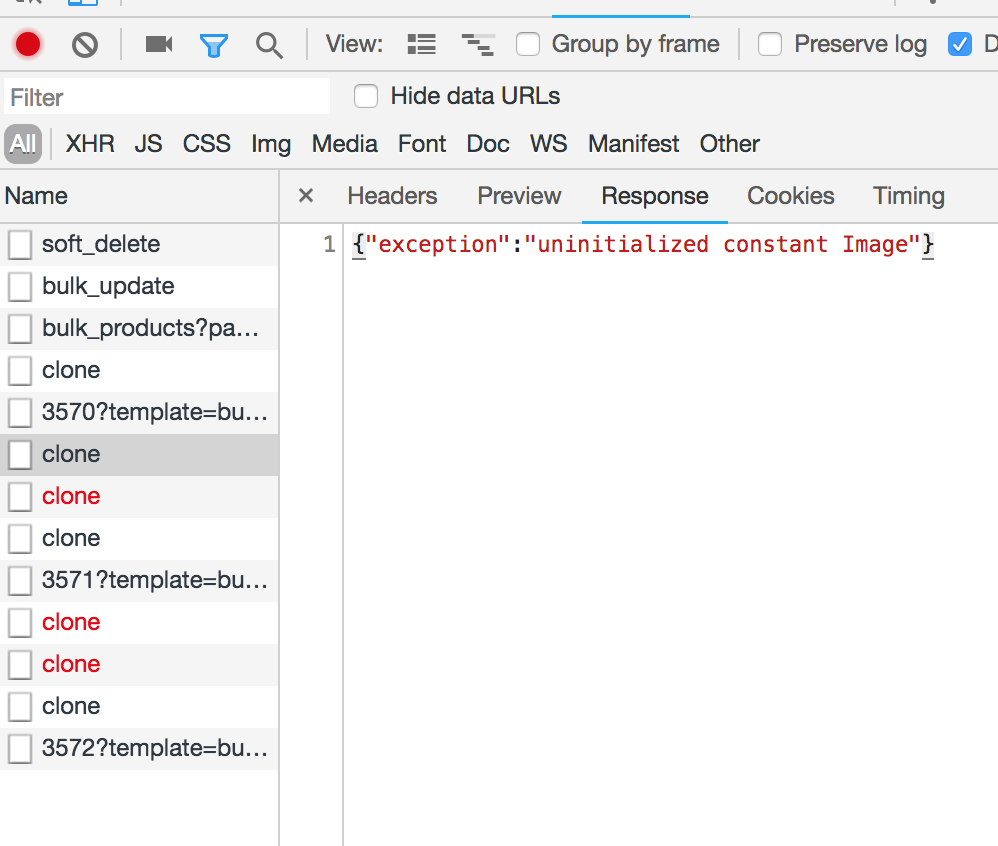This screenshot has width=998, height=846.
Task: Select the bulk_update request
Action: tap(139, 286)
